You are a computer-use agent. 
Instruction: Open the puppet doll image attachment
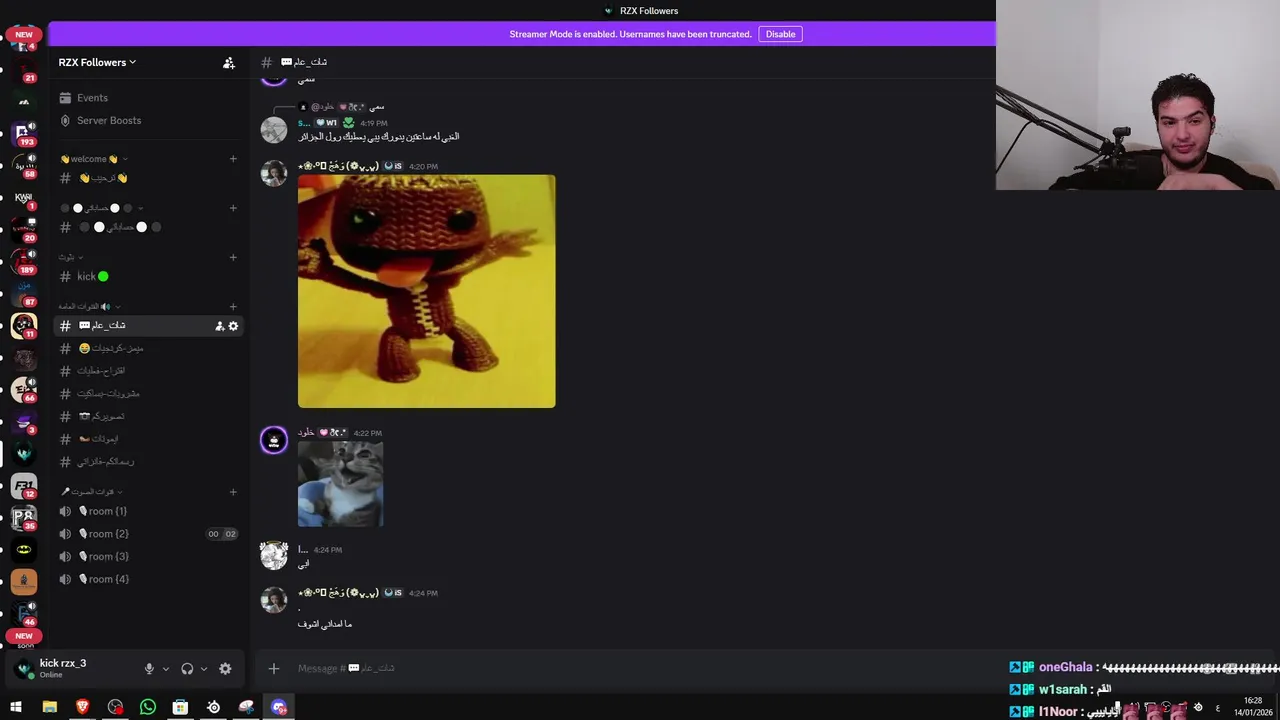tap(426, 291)
